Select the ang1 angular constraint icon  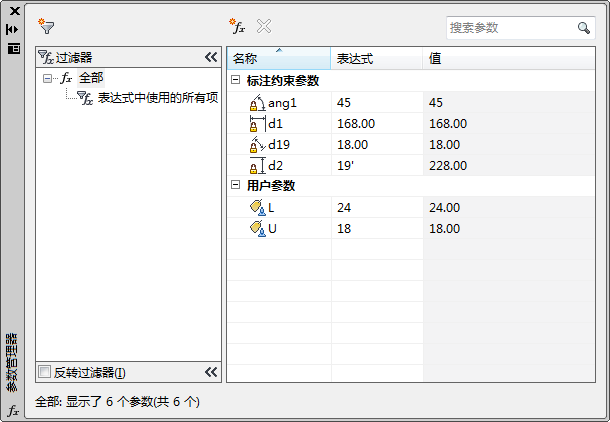[257, 102]
